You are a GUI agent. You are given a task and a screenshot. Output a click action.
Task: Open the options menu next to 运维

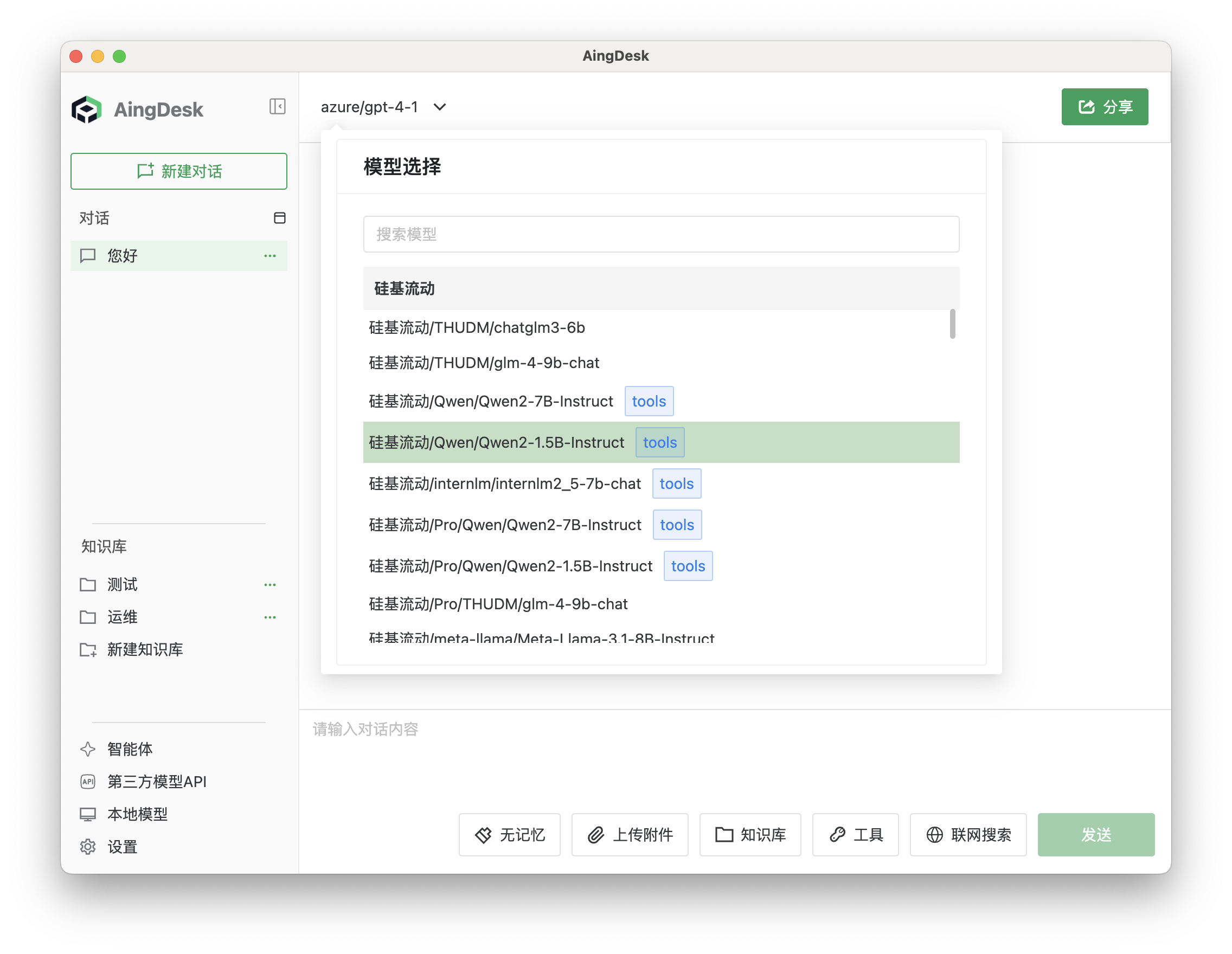click(x=270, y=617)
